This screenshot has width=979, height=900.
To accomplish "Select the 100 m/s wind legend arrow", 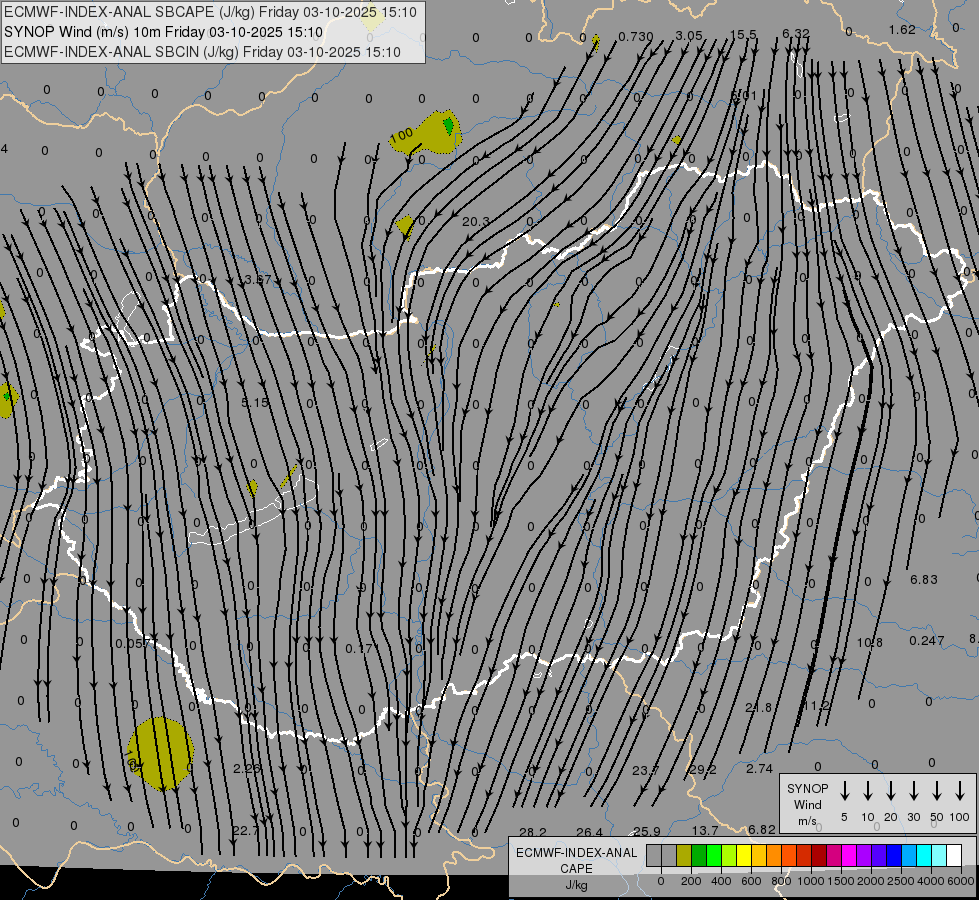I will (959, 791).
